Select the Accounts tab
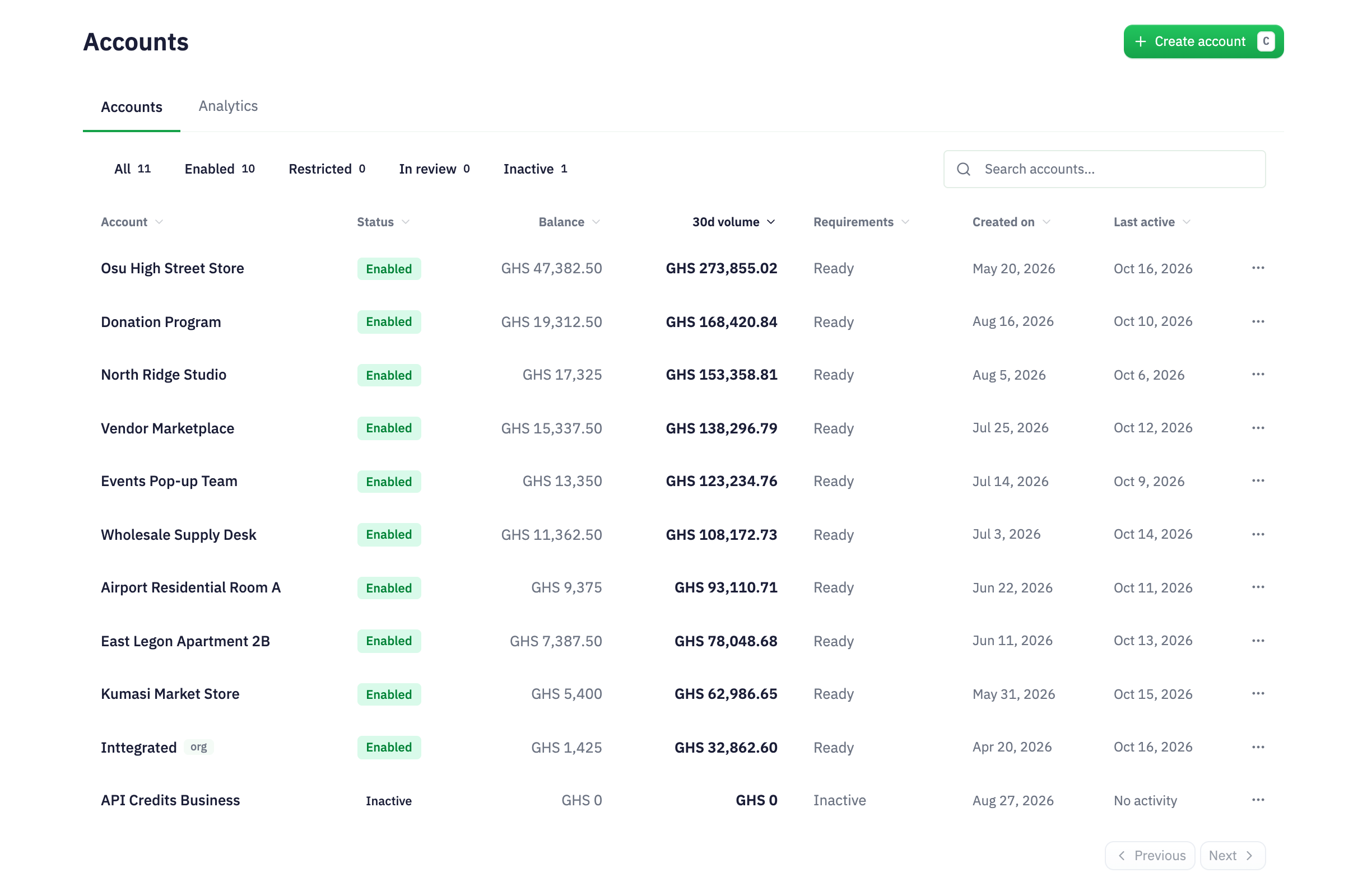 (132, 107)
